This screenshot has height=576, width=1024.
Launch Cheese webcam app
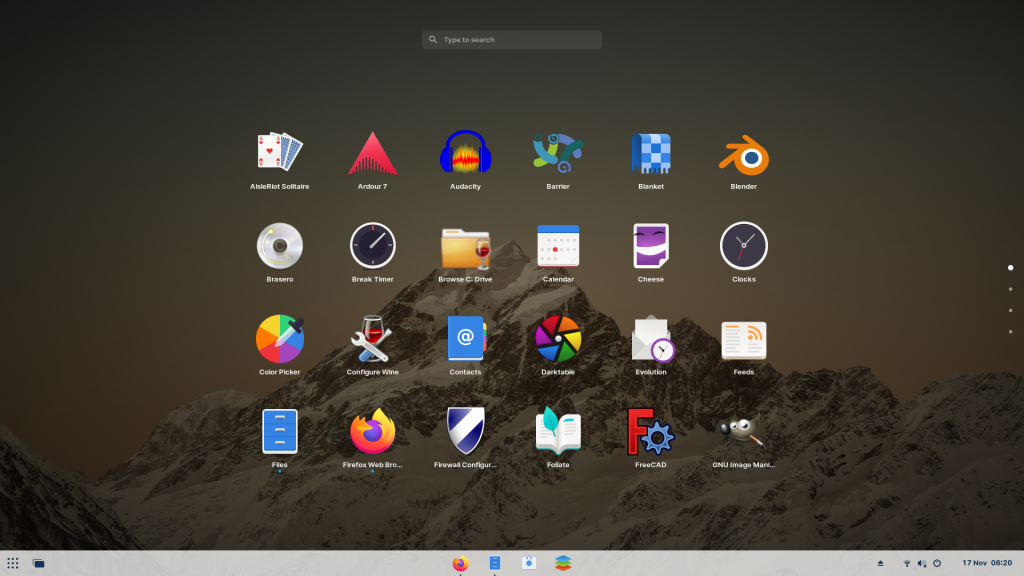[650, 246]
